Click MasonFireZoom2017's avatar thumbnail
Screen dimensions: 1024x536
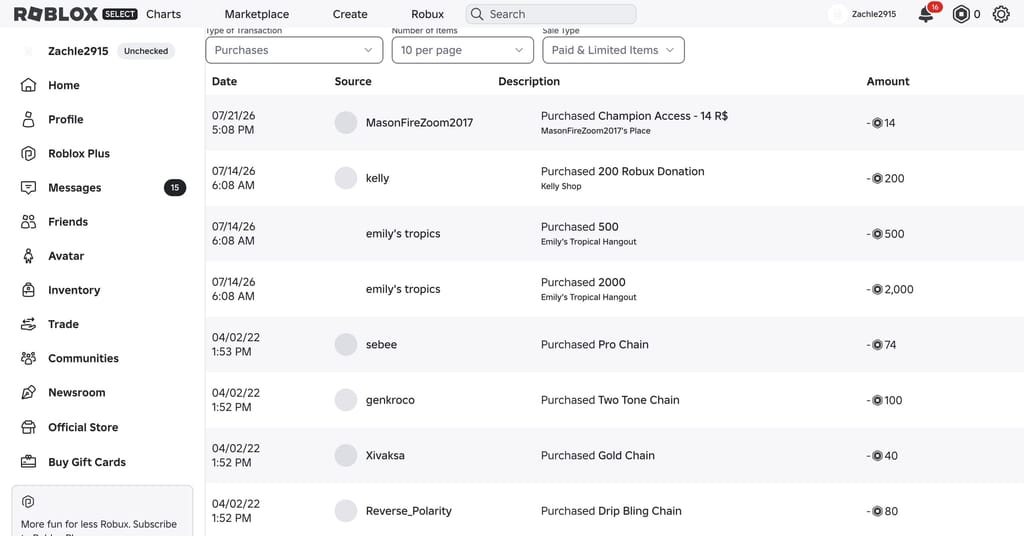click(x=346, y=122)
